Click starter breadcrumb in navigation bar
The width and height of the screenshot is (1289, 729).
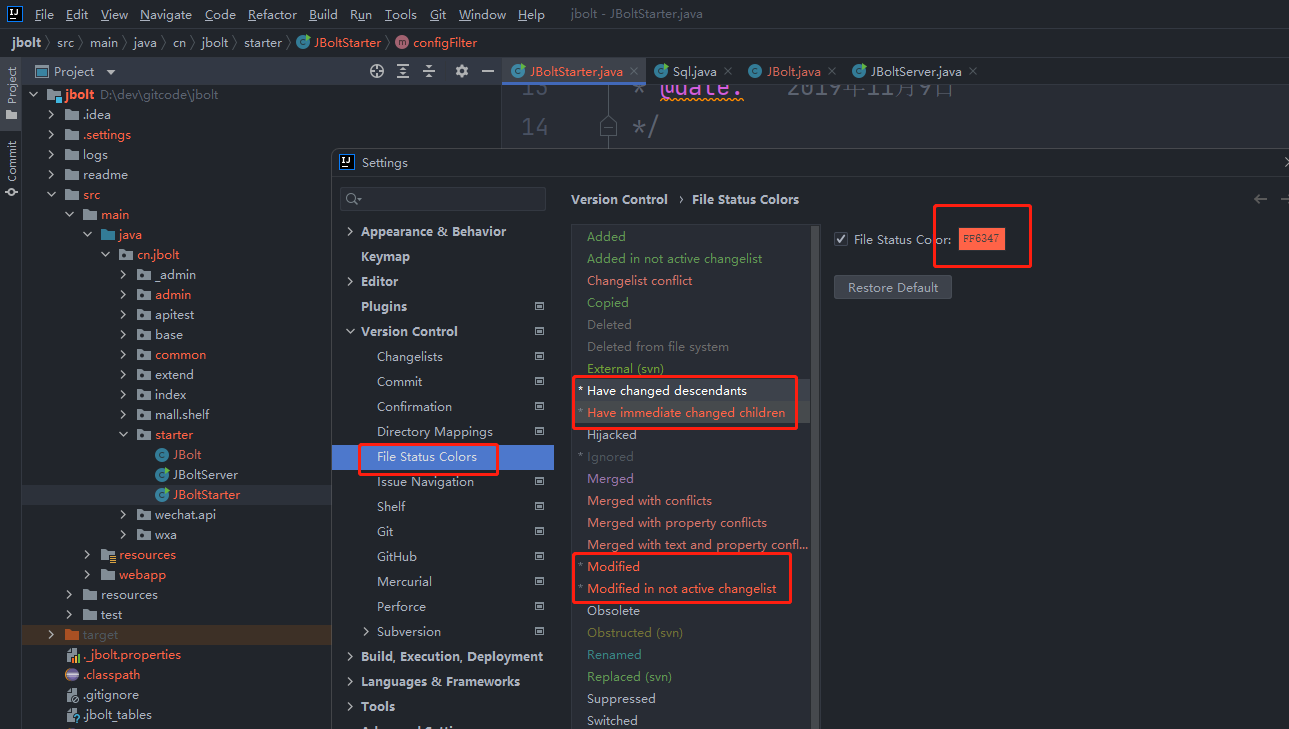[x=263, y=43]
